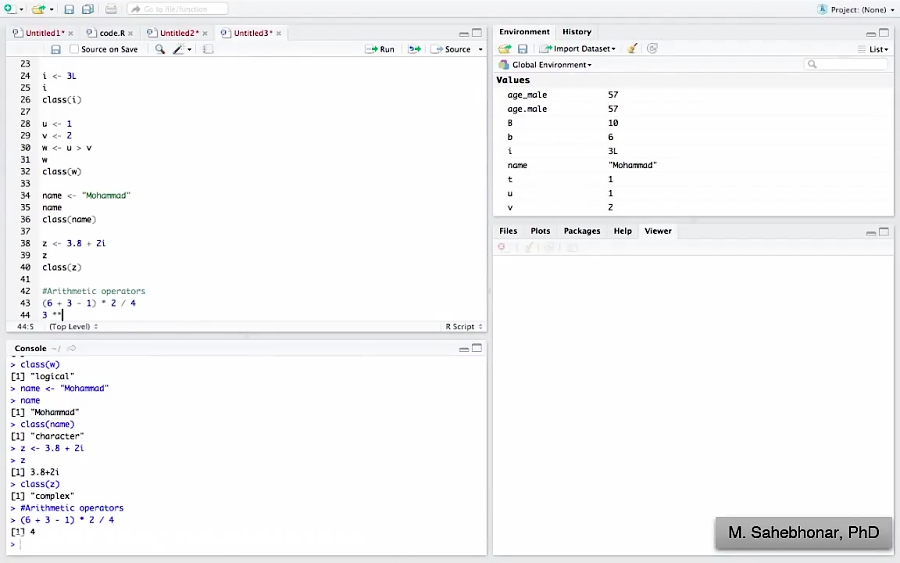900x563 pixels.
Task: Click the #Arithmetic operators comment in editor
Action: click(94, 291)
